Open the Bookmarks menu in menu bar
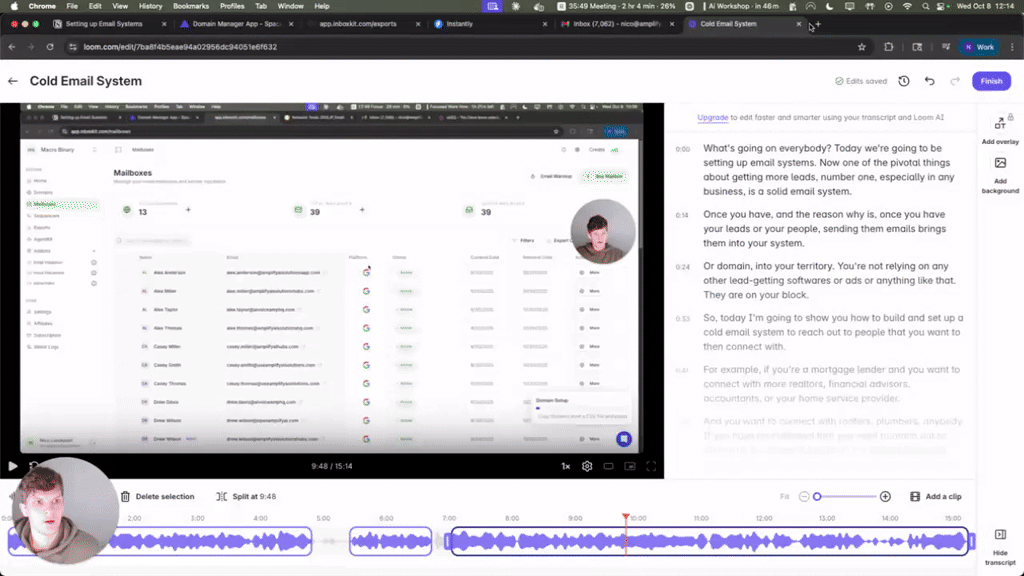This screenshot has width=1024, height=576. pos(191,6)
